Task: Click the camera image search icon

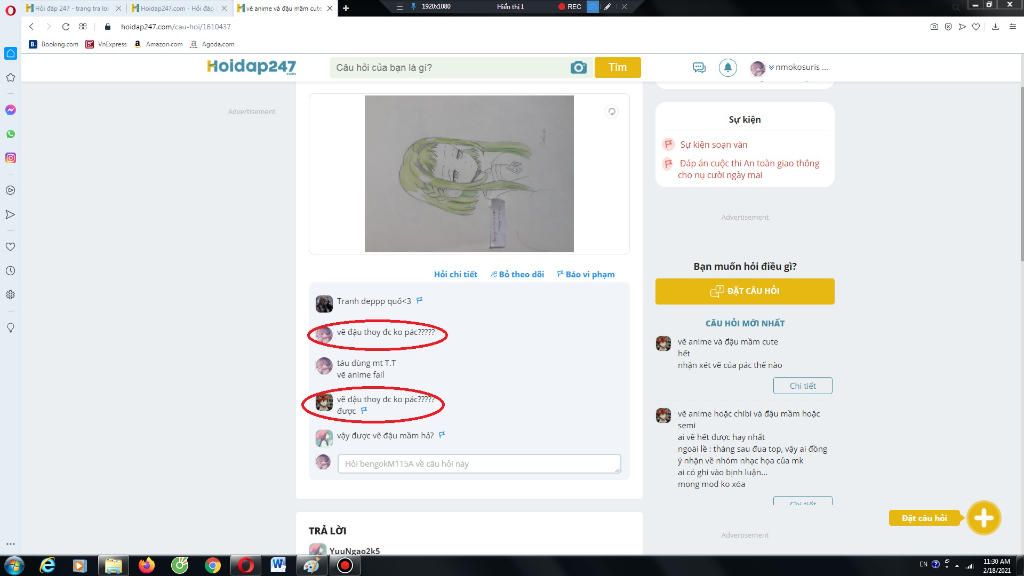Action: point(578,67)
